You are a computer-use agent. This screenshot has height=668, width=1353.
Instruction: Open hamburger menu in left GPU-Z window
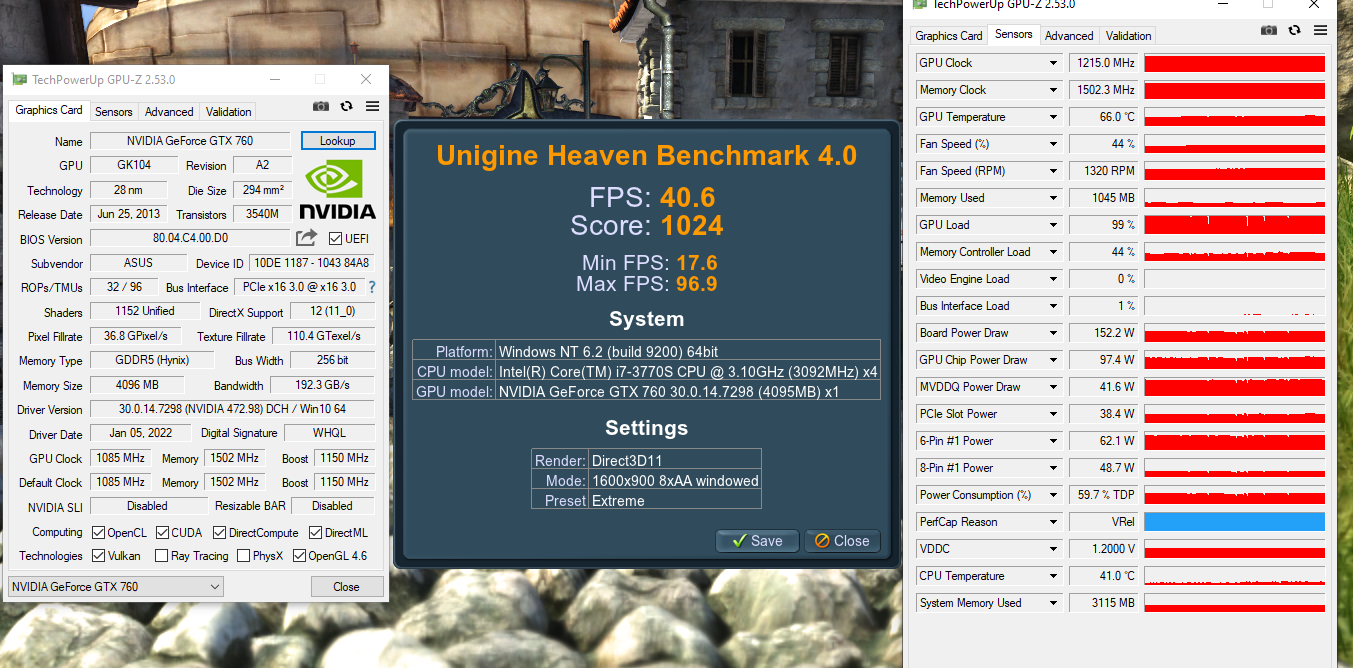click(372, 106)
